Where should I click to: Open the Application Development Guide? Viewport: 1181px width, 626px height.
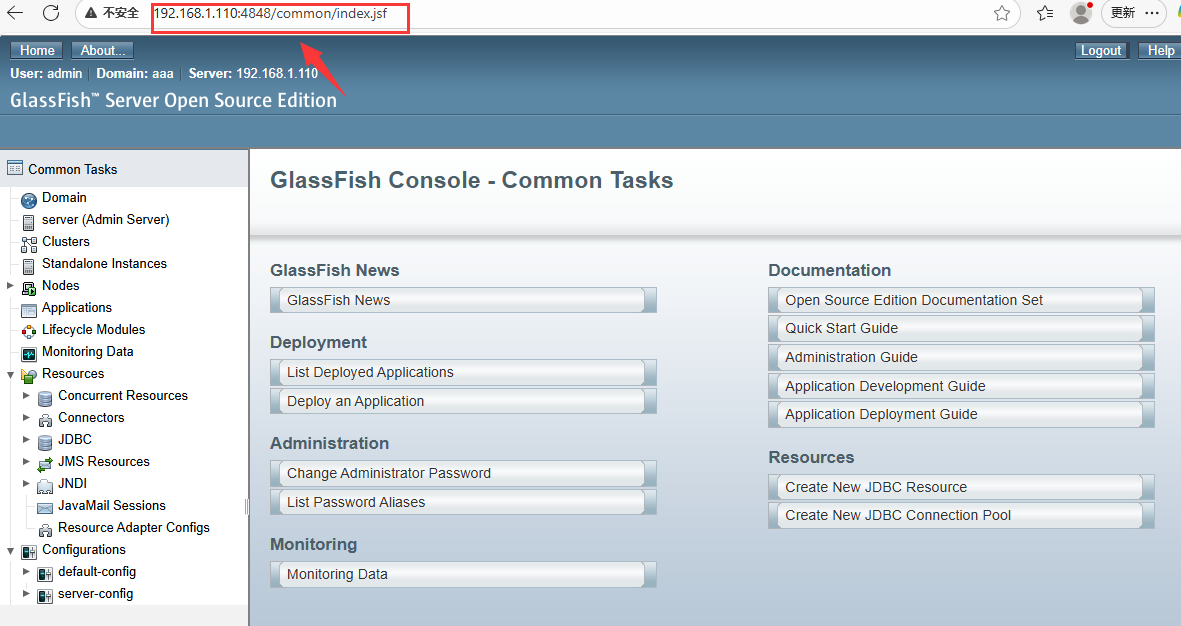point(961,386)
